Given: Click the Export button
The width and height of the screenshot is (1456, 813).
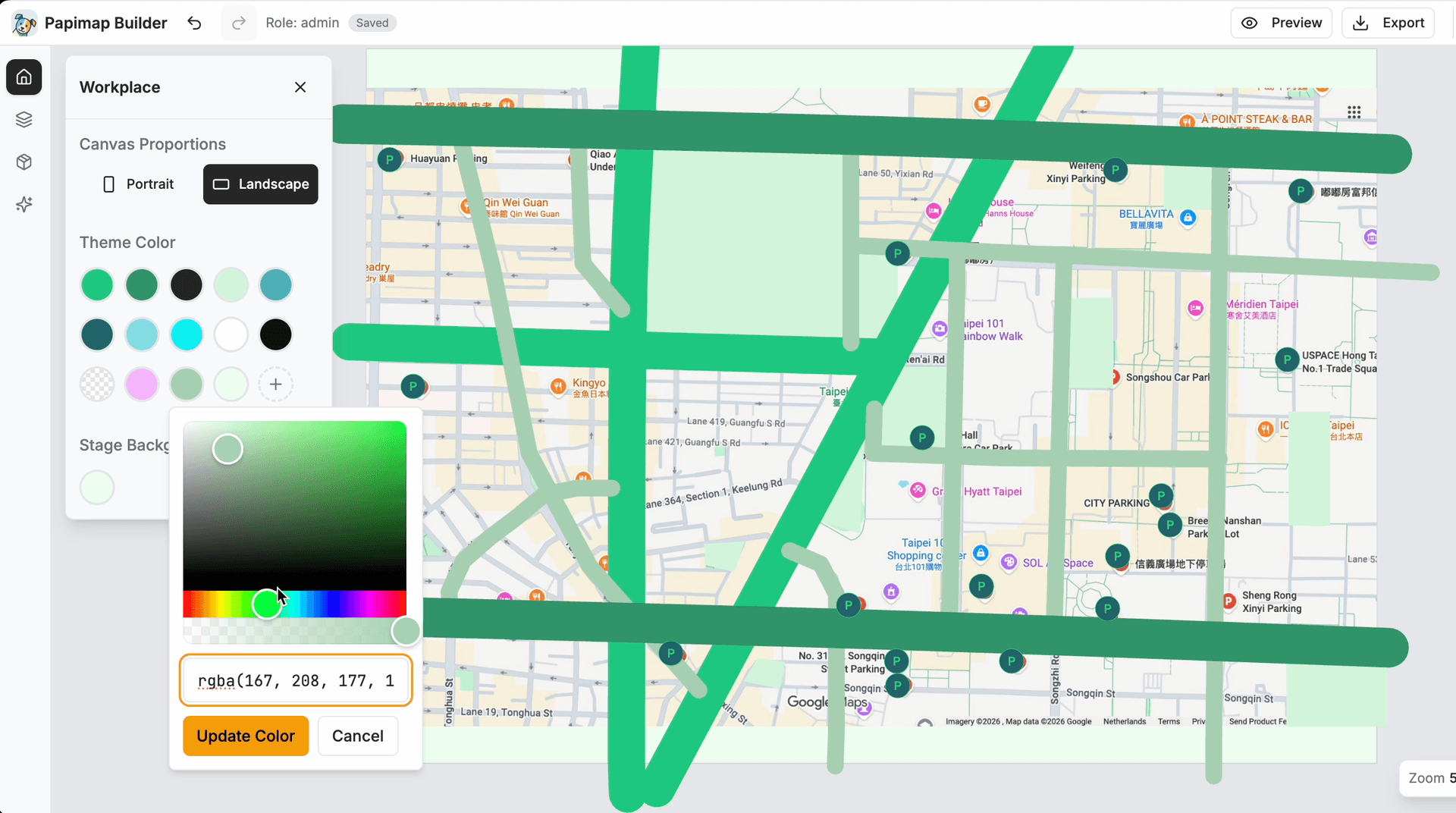Looking at the screenshot, I should [x=1389, y=23].
